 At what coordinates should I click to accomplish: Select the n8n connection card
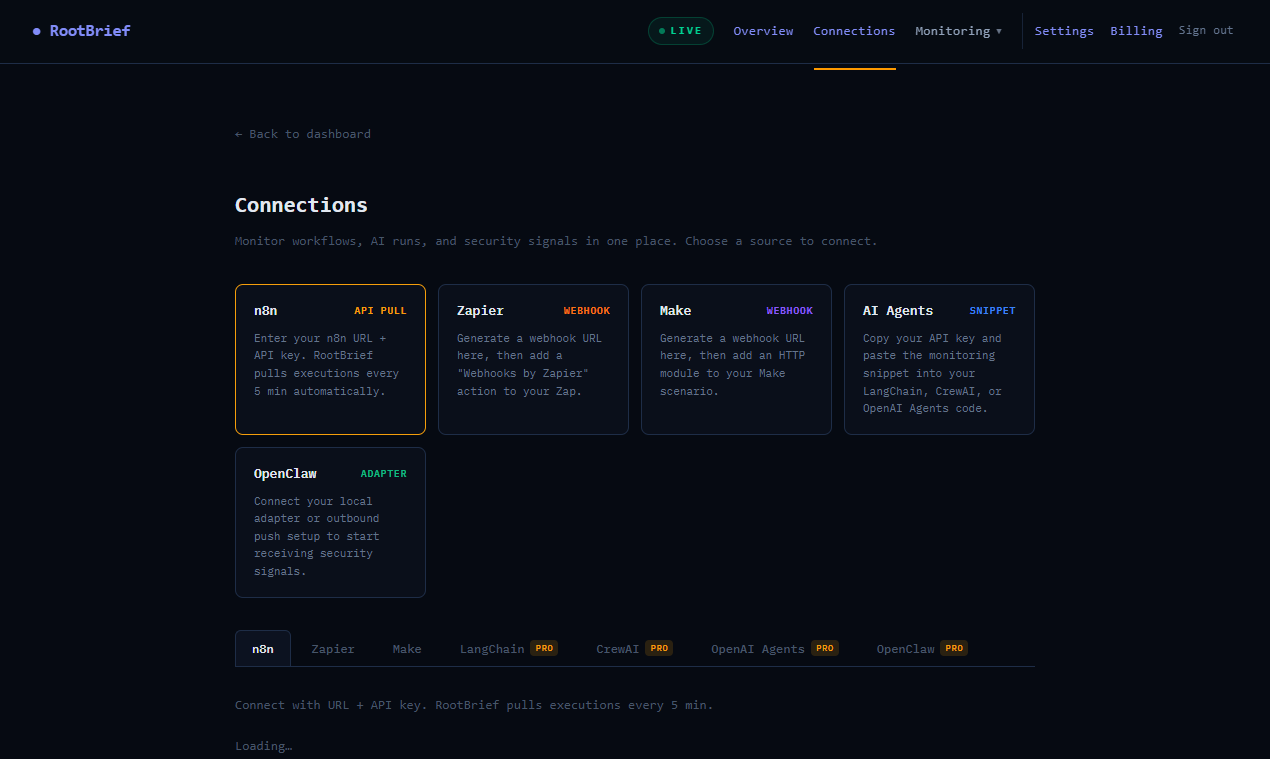[330, 359]
